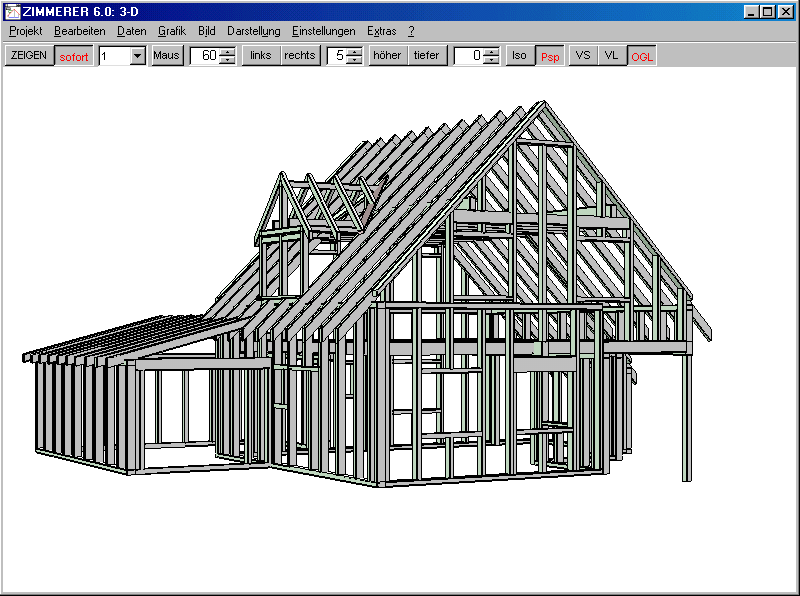Open the dropdown showing value 1
Screen dimensions: 800x596
click(138, 56)
